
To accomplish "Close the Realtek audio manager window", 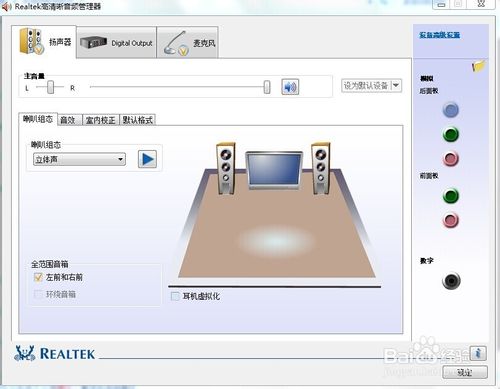I will point(481,4).
